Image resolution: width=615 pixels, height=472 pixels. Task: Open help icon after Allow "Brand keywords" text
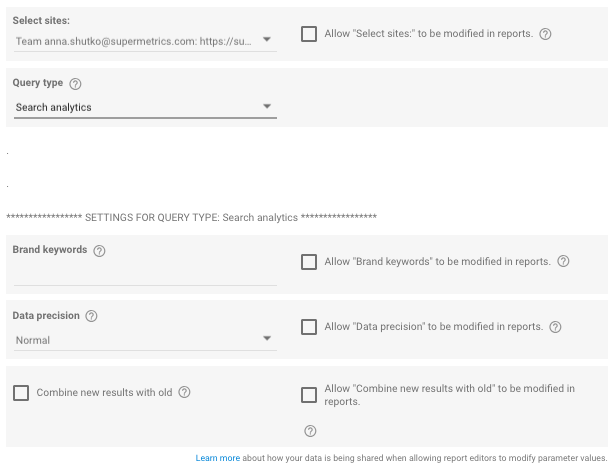pyautogui.click(x=563, y=261)
